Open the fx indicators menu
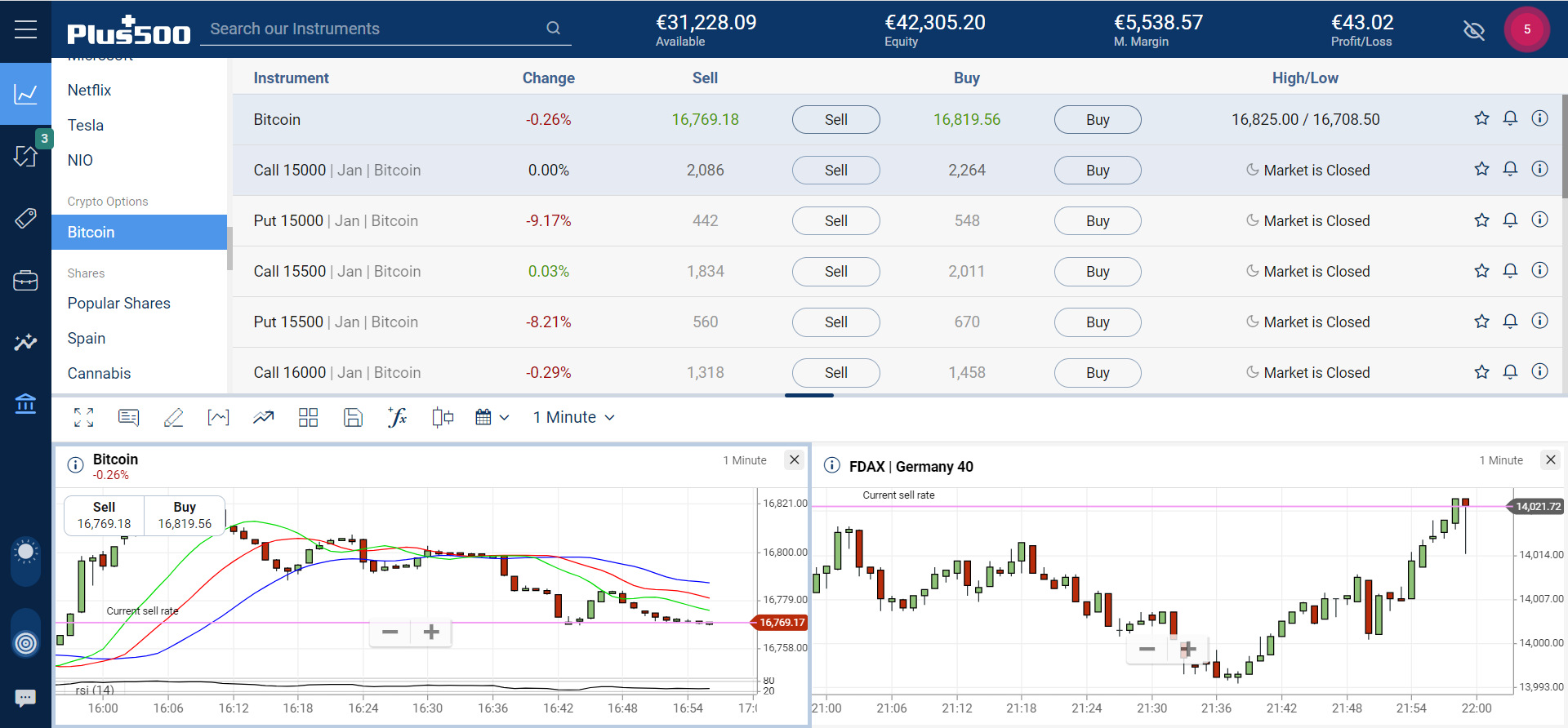Screen dimensions: 1568x728 pos(397,417)
